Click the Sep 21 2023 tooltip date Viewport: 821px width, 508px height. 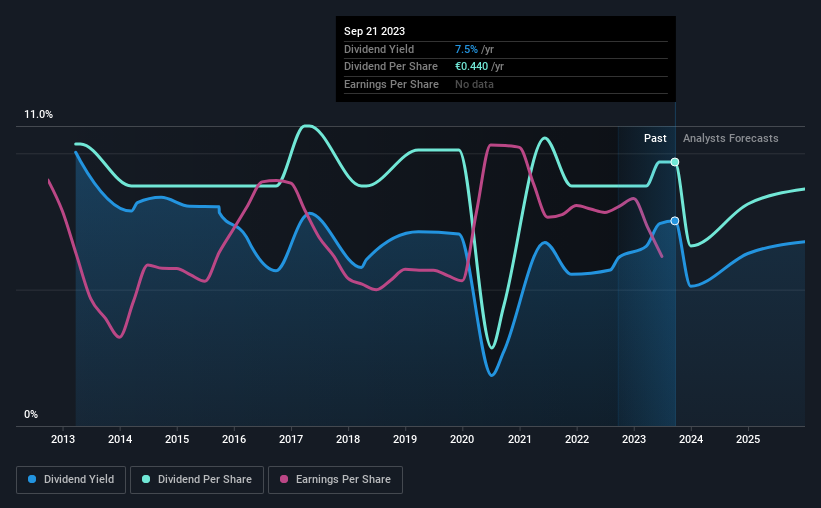(x=374, y=31)
